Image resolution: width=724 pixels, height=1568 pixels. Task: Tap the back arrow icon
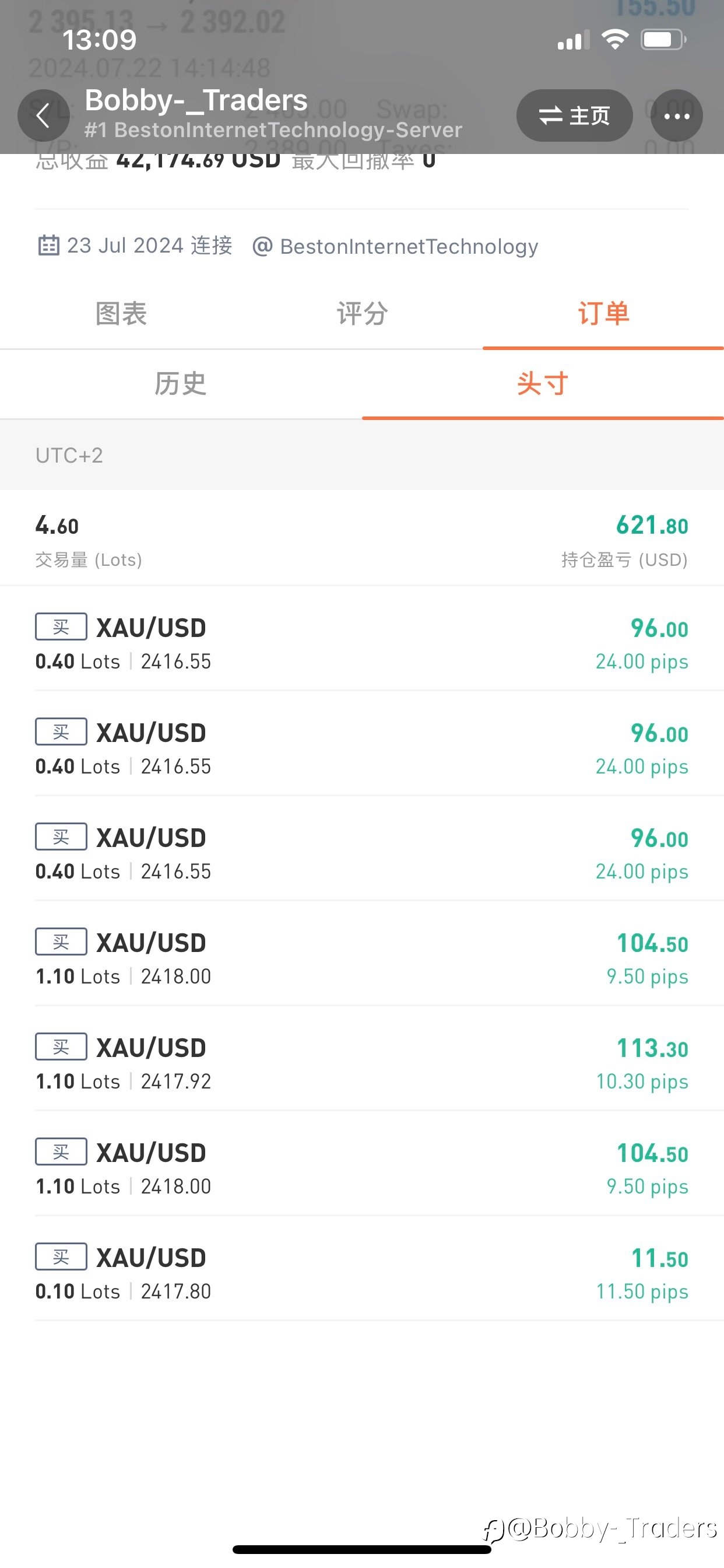point(43,115)
